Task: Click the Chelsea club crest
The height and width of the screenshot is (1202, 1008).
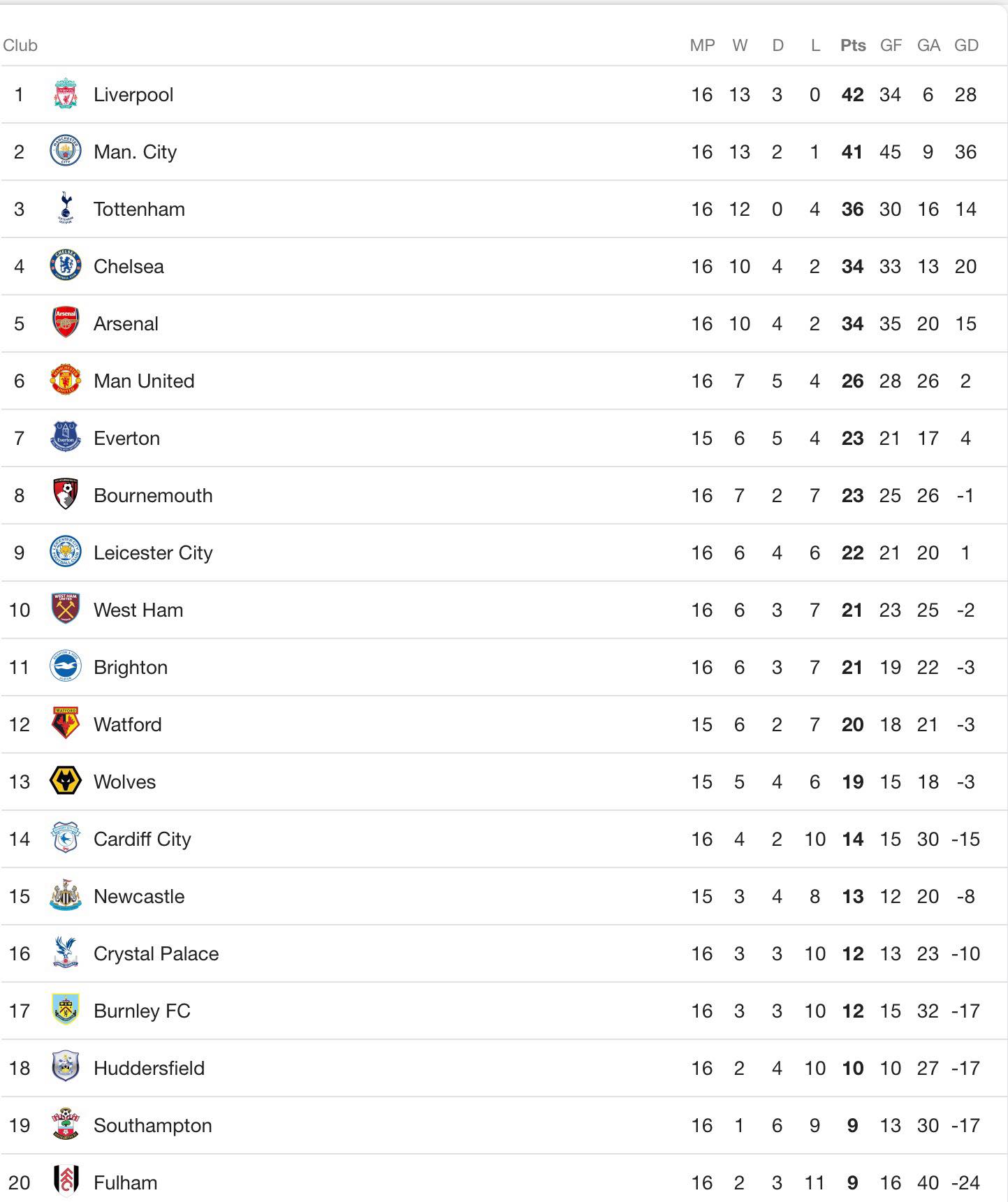Action: pos(66,266)
